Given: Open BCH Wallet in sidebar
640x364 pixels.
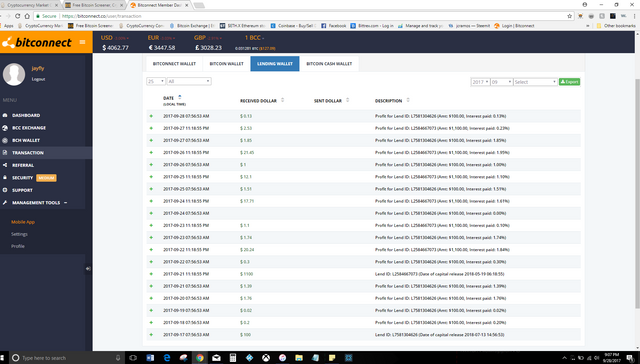Looking at the screenshot, I should (26, 140).
